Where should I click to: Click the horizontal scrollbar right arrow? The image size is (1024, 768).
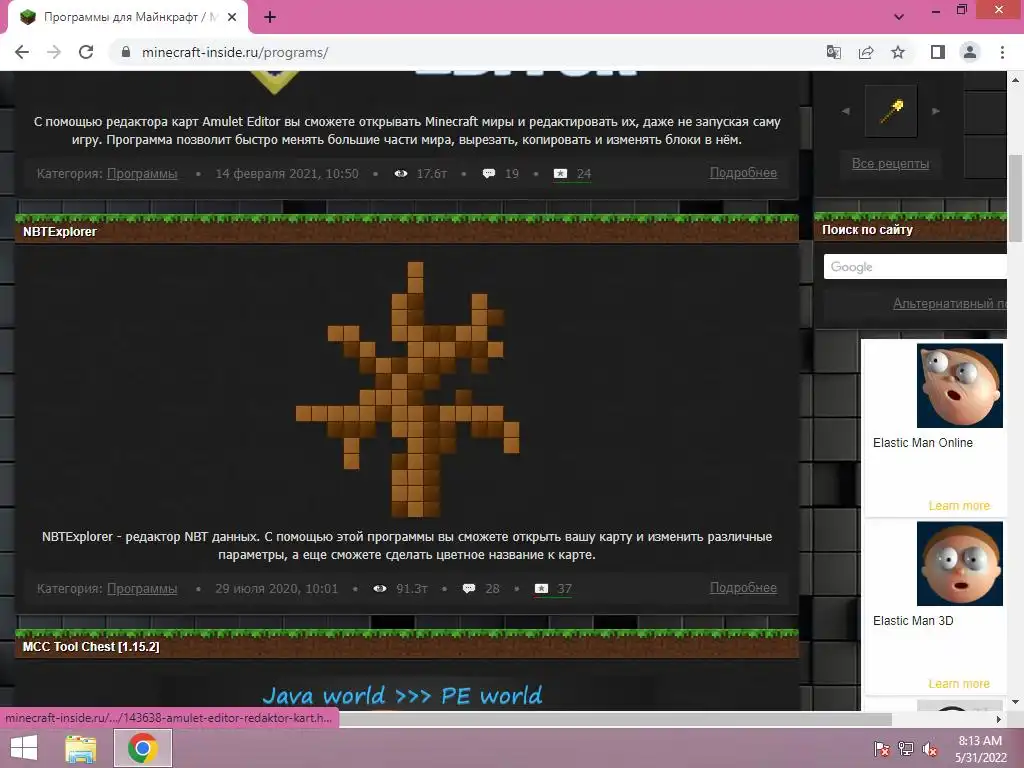tap(999, 719)
